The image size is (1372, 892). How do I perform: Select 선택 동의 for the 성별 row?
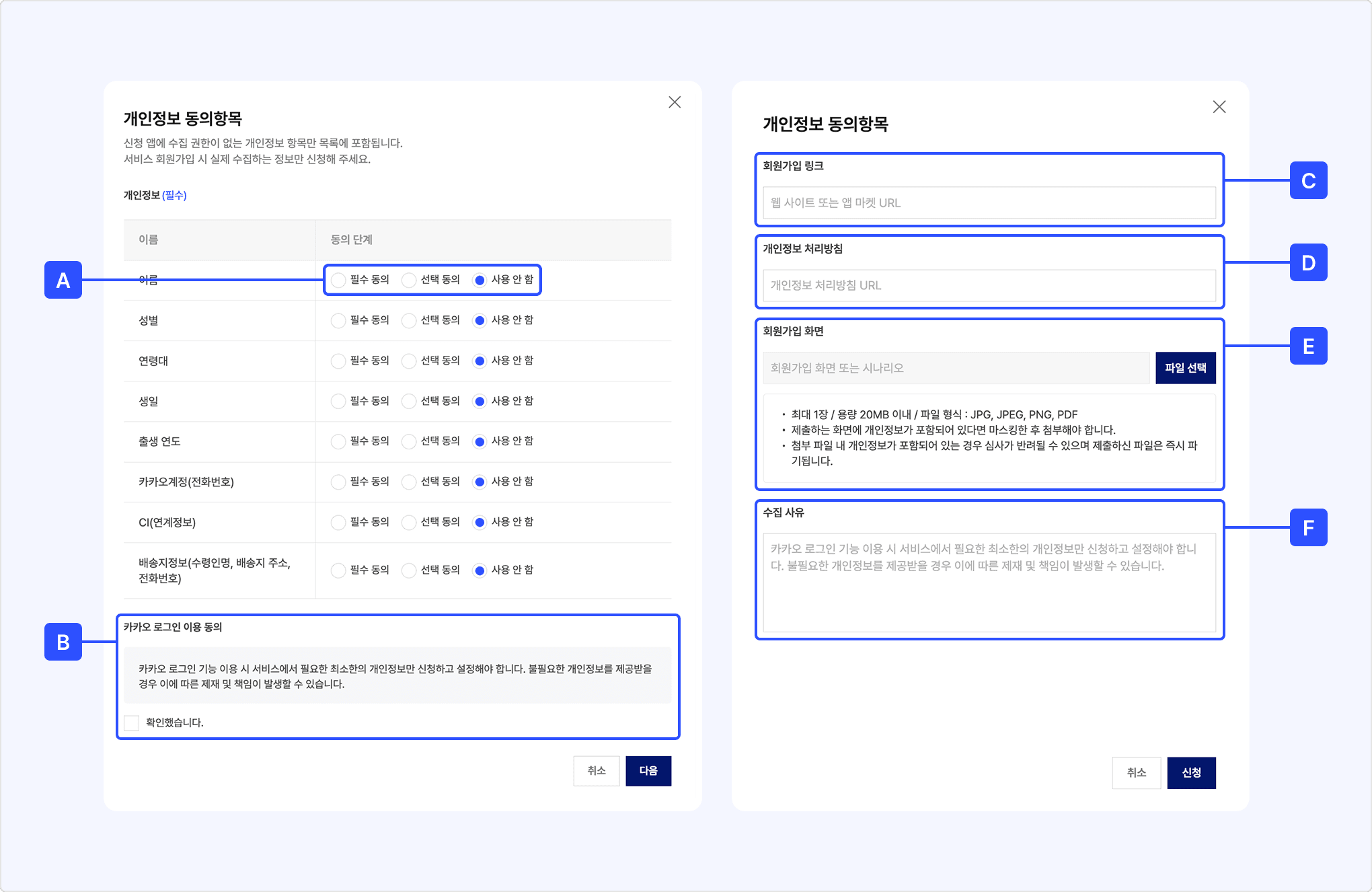point(409,320)
